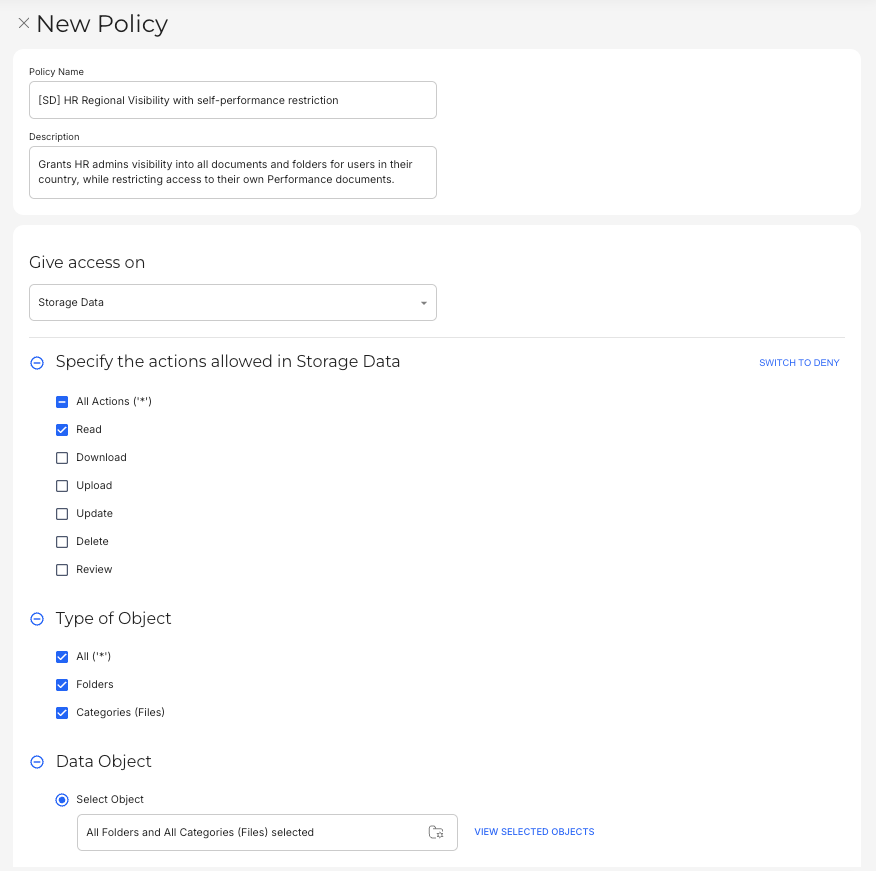Toggle the All Actions ('*') checkbox
The height and width of the screenshot is (871, 876).
point(62,402)
